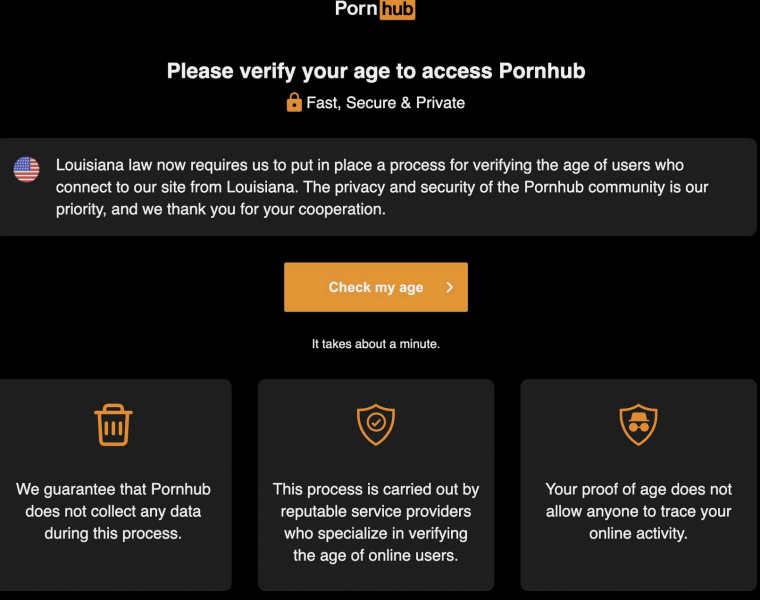
Task: Click the United States flag icon
Action: click(x=27, y=169)
